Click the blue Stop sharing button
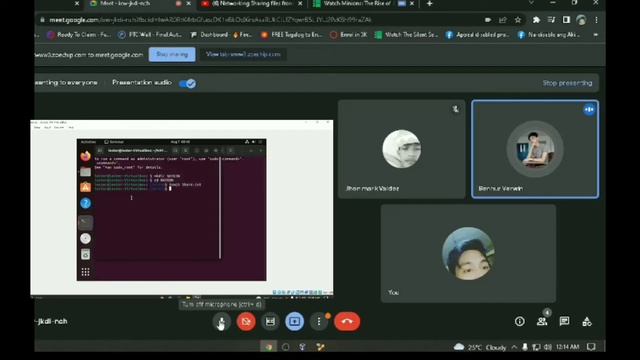 point(172,54)
